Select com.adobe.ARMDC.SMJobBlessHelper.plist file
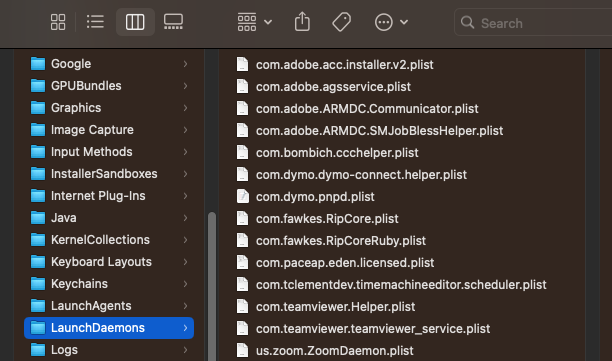Screen dimensions: 612x361 click(379, 131)
